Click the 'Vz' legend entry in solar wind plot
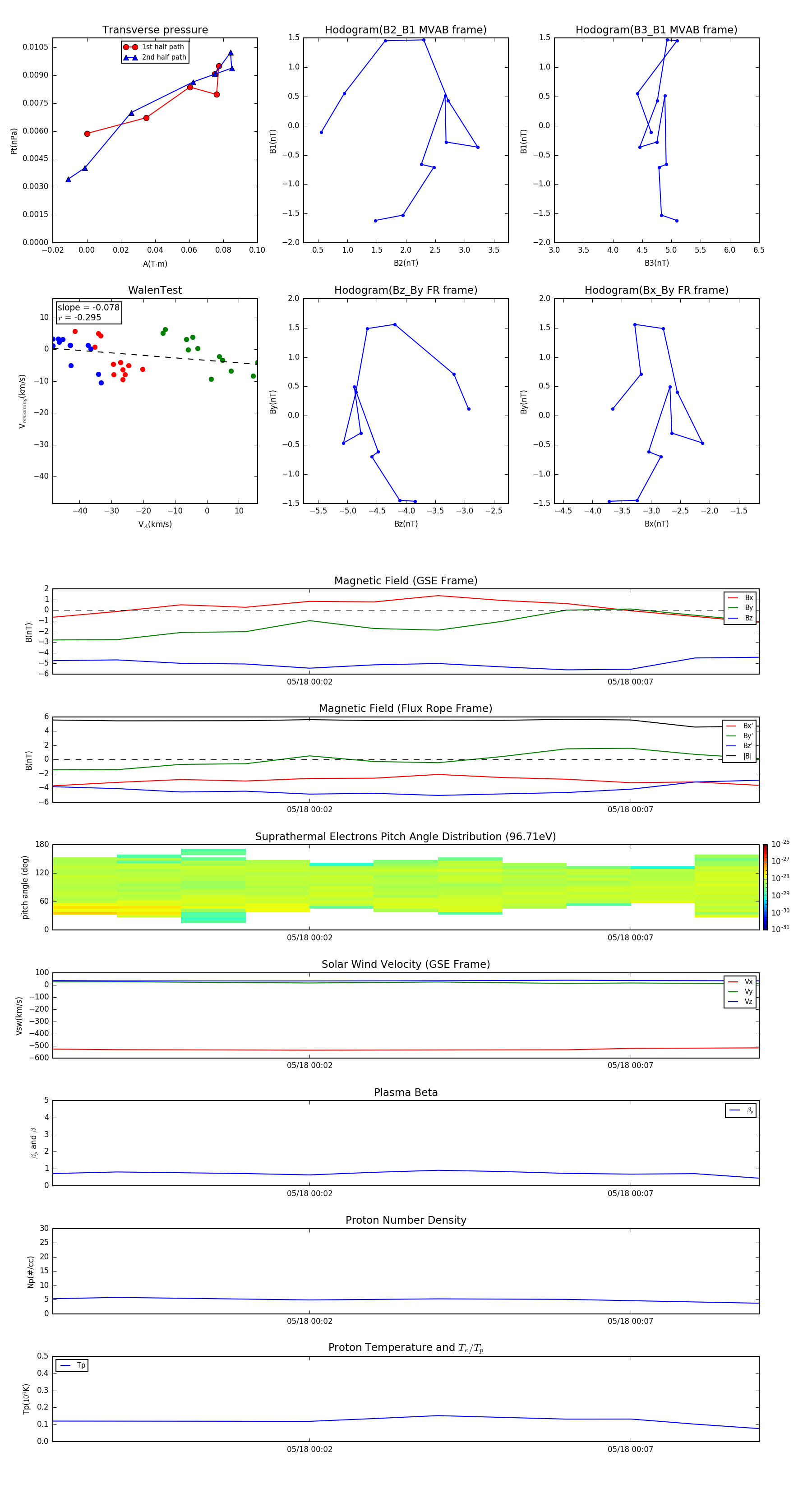 point(740,1002)
